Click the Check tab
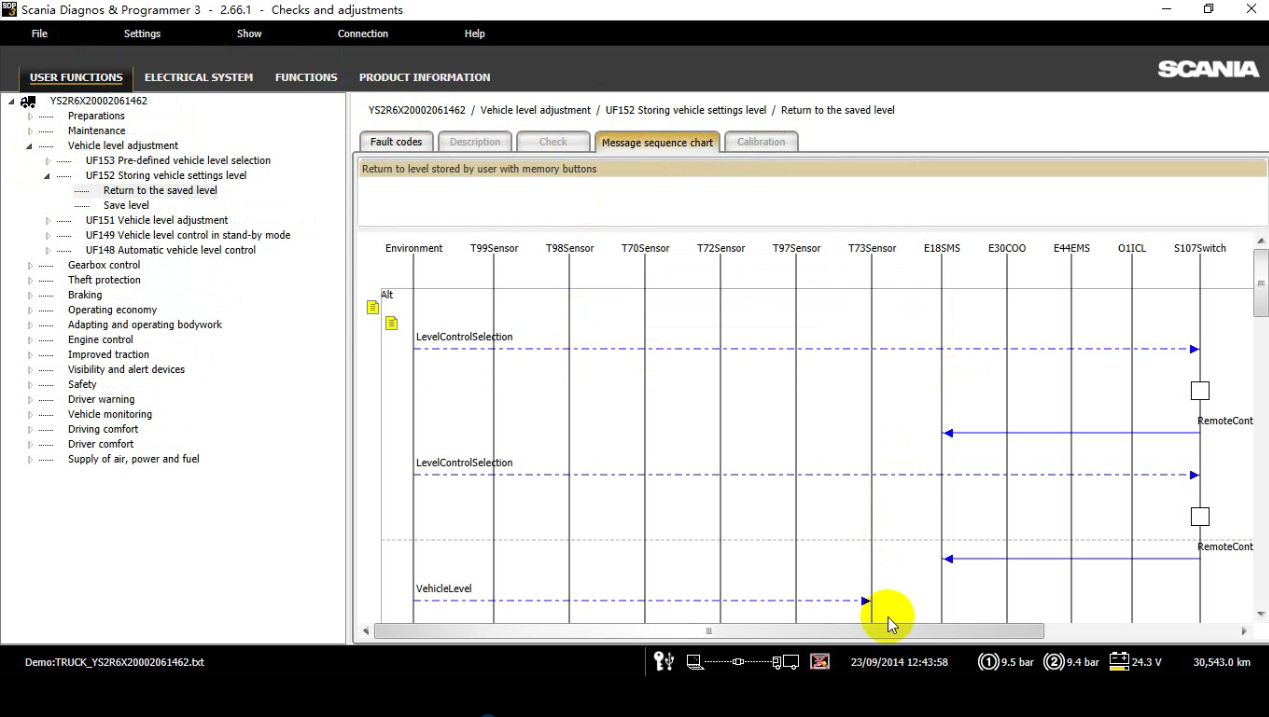 pyautogui.click(x=553, y=142)
